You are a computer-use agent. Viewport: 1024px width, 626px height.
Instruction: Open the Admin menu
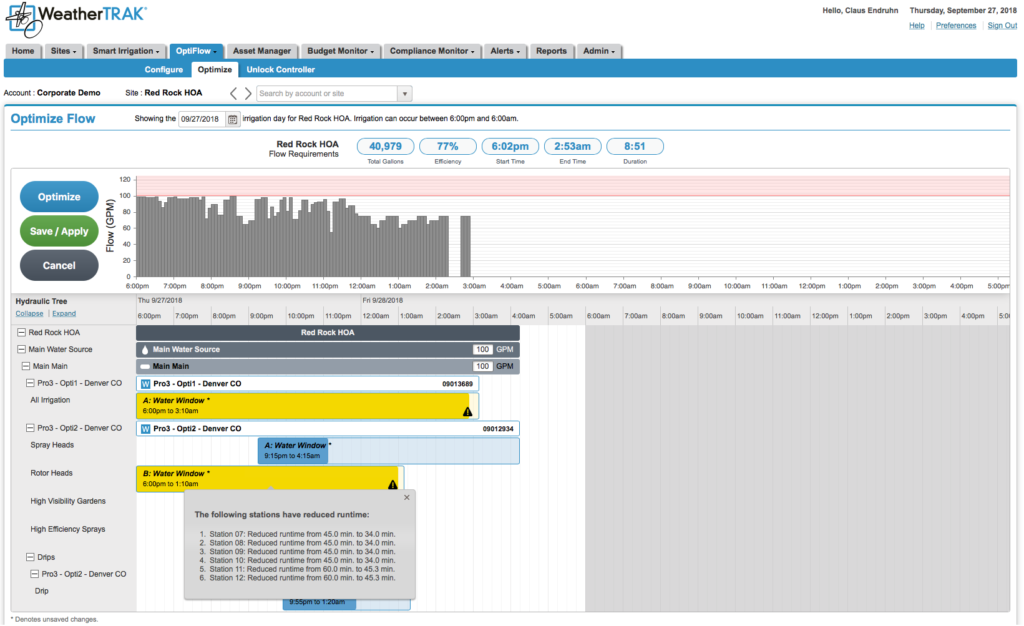point(599,51)
